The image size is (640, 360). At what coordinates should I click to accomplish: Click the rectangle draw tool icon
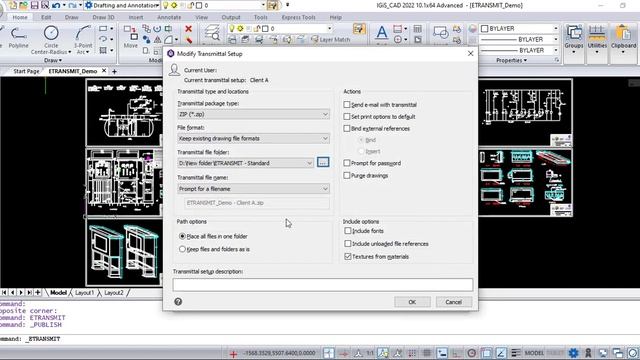point(103,29)
